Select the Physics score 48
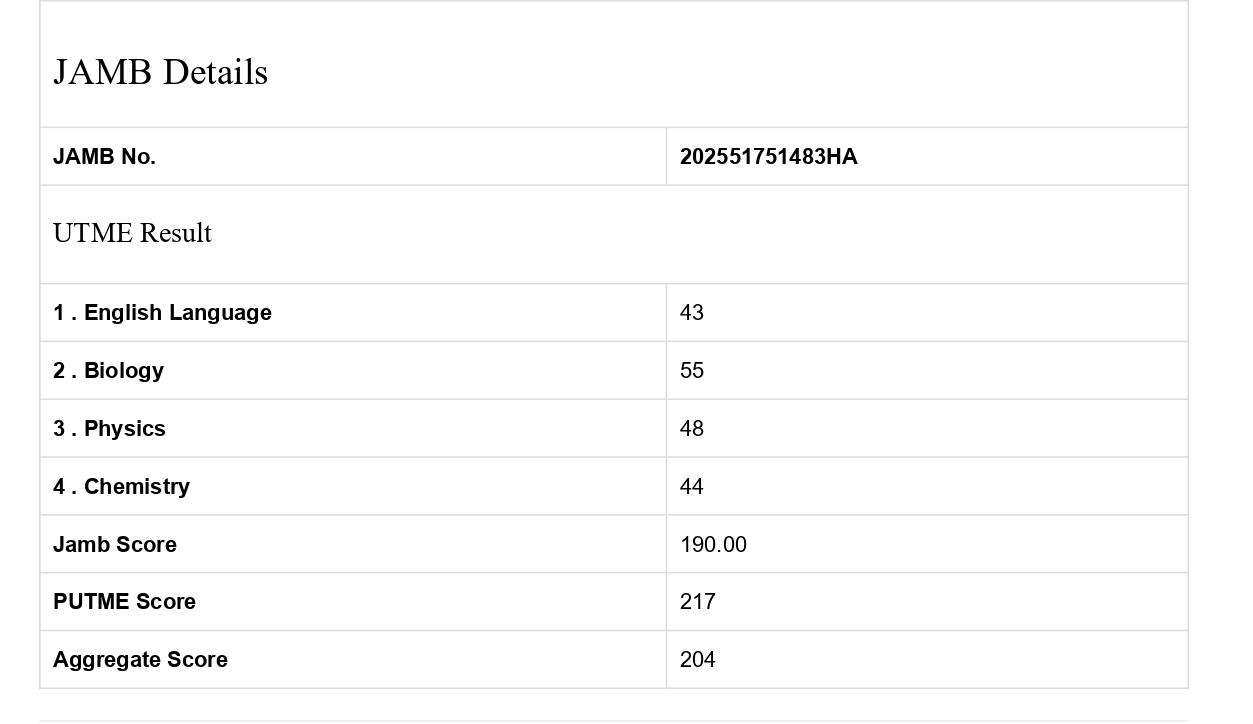This screenshot has width=1253, height=724. click(691, 429)
